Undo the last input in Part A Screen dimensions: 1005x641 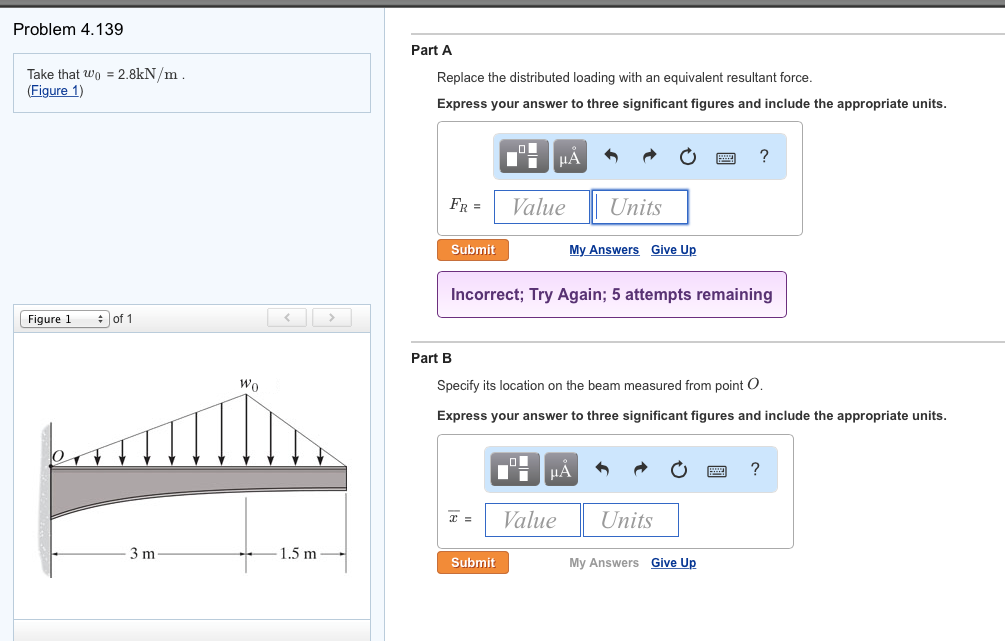[x=611, y=155]
